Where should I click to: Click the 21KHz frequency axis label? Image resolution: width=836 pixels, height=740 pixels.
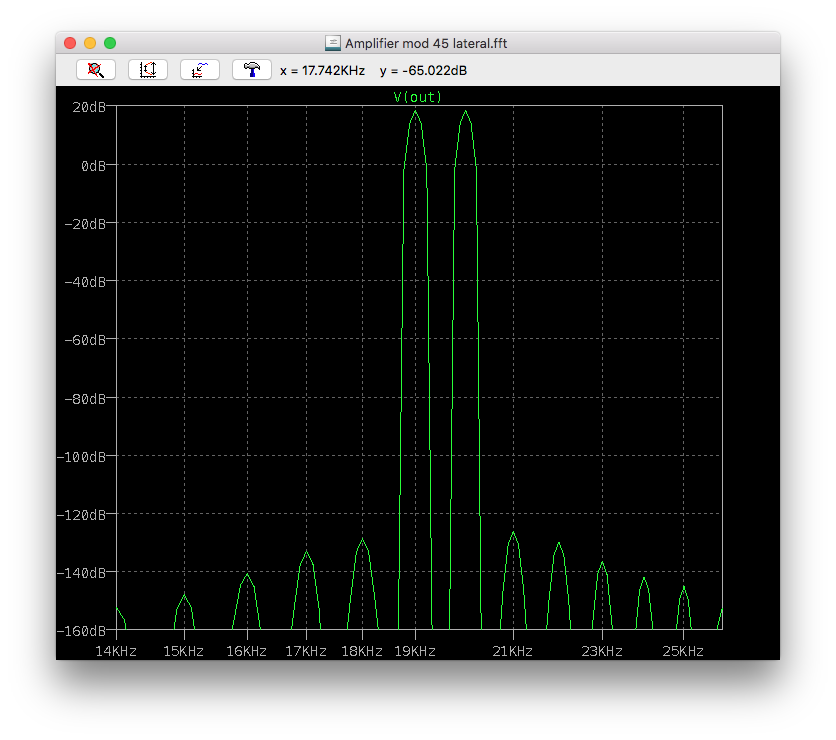tap(512, 651)
